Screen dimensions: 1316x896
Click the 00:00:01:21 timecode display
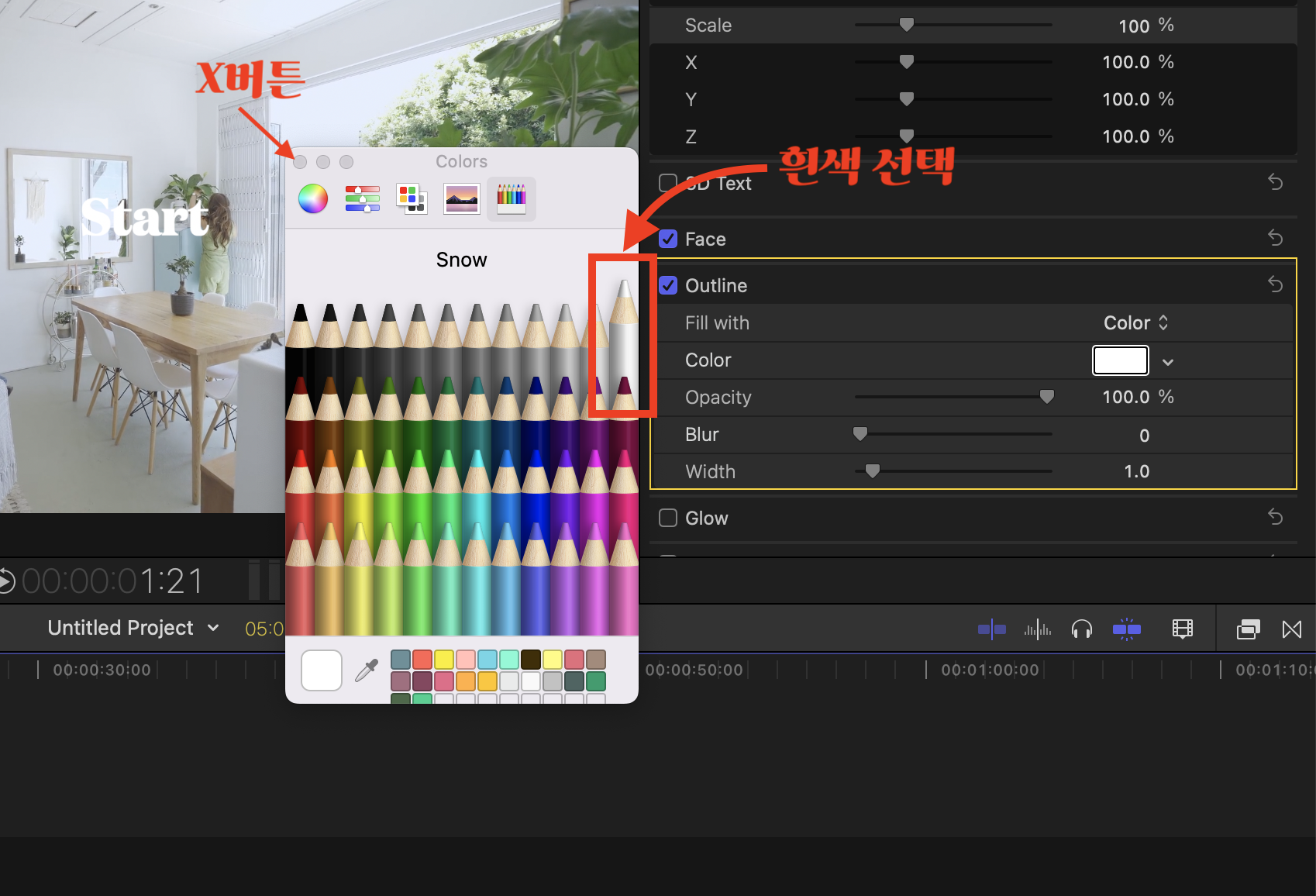112,581
